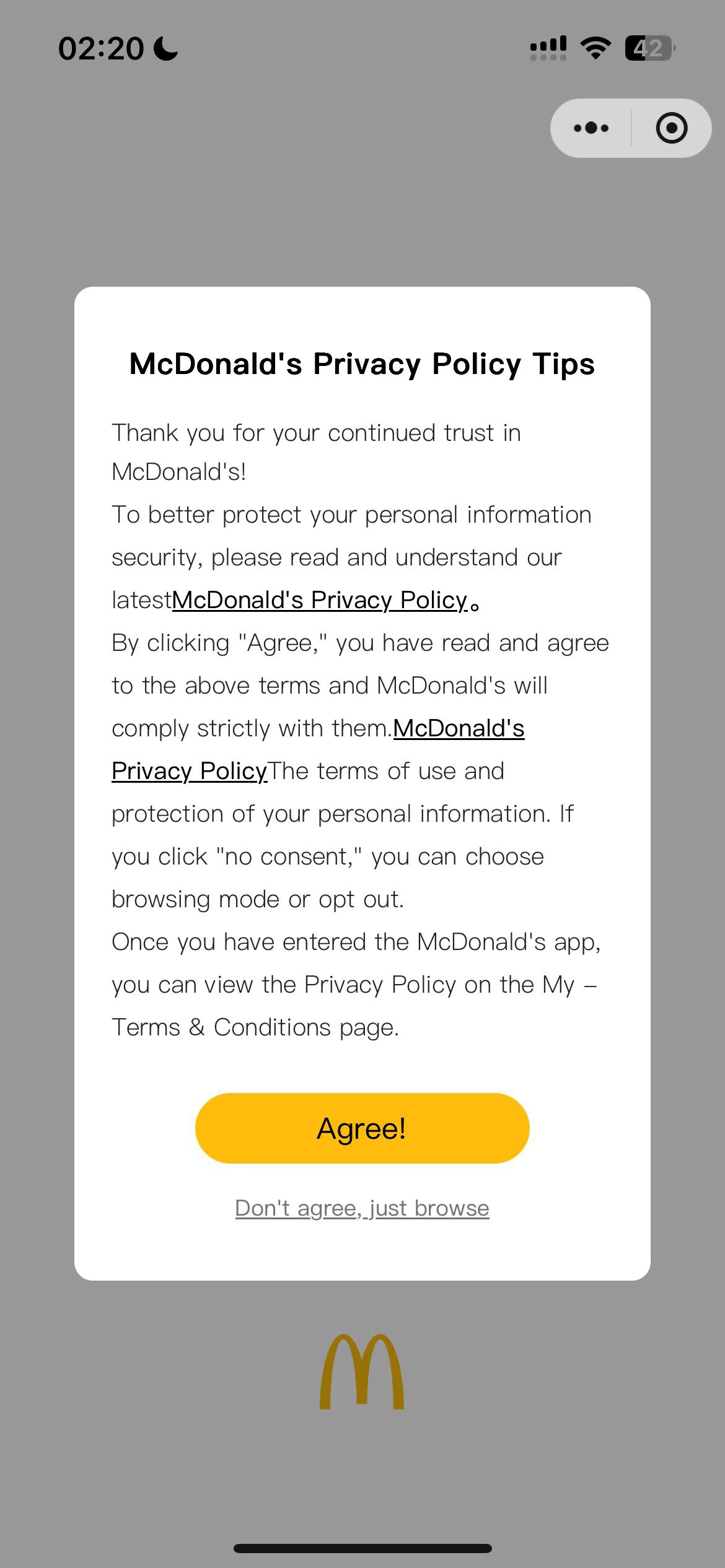
Task: Tap the "To better protect your personal information" line
Action: pyautogui.click(x=351, y=515)
